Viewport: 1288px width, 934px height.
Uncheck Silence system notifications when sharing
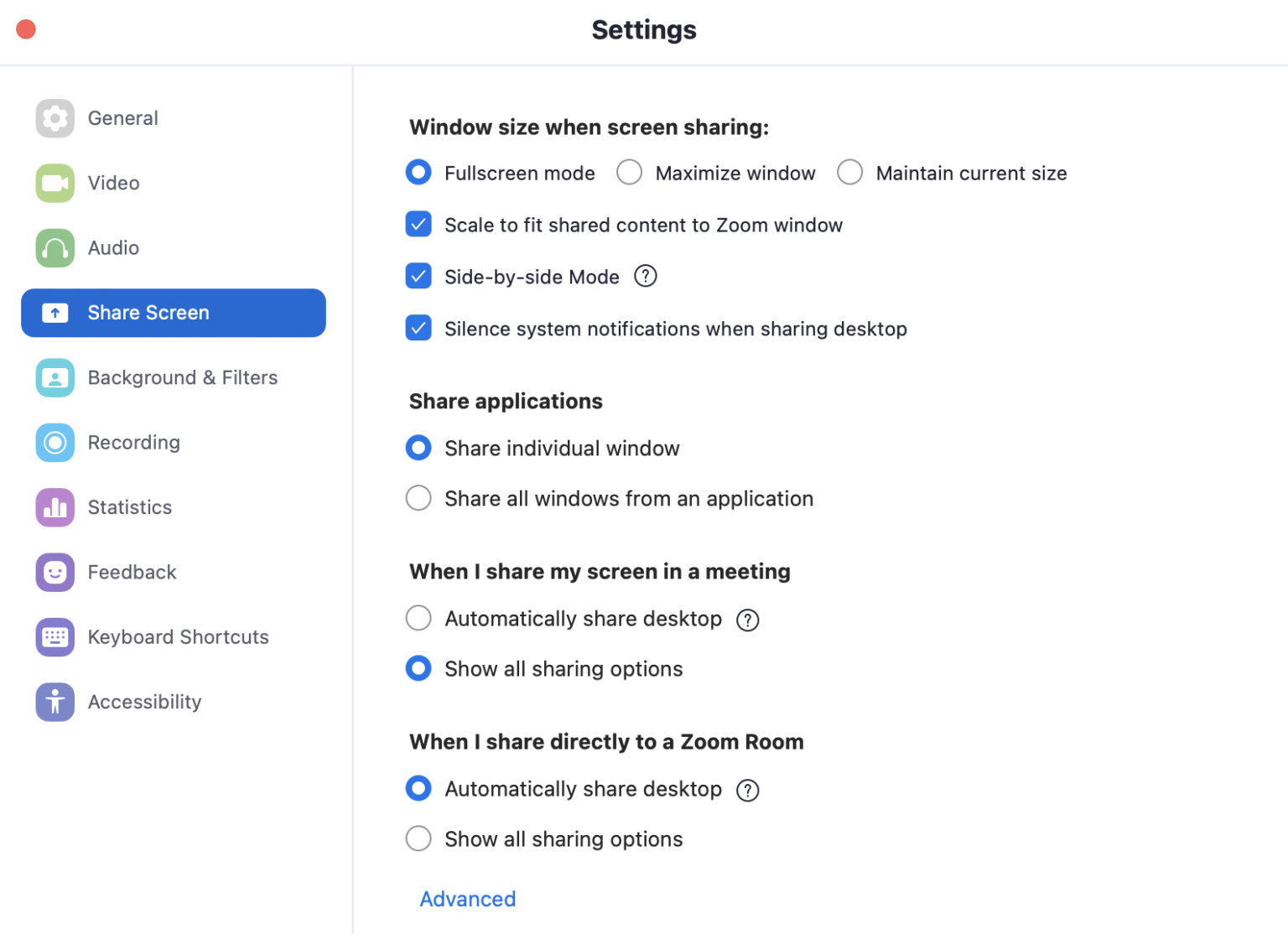[x=418, y=328]
